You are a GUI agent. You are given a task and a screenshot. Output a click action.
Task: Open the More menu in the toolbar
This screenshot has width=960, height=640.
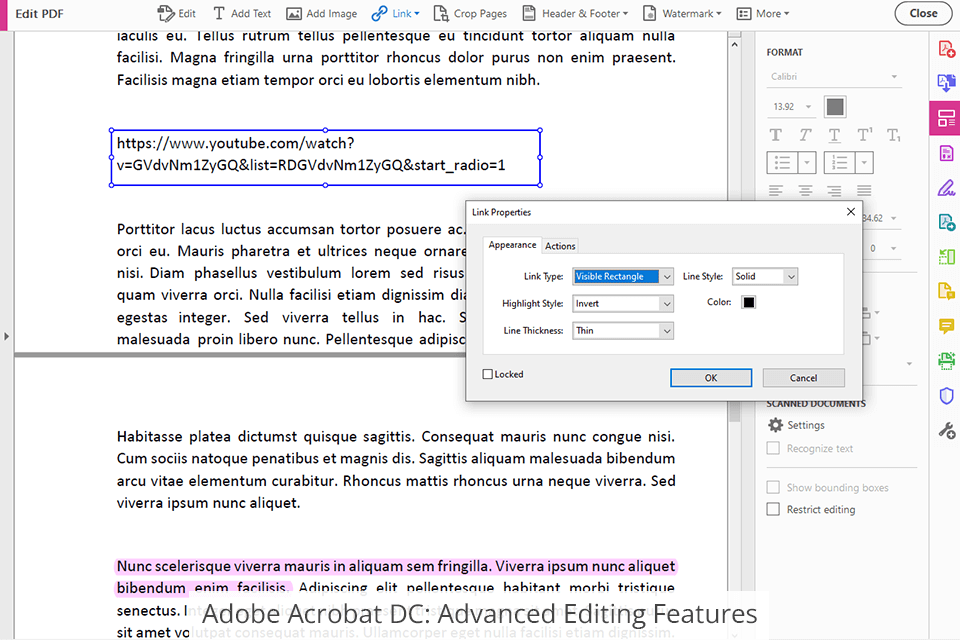pos(763,13)
